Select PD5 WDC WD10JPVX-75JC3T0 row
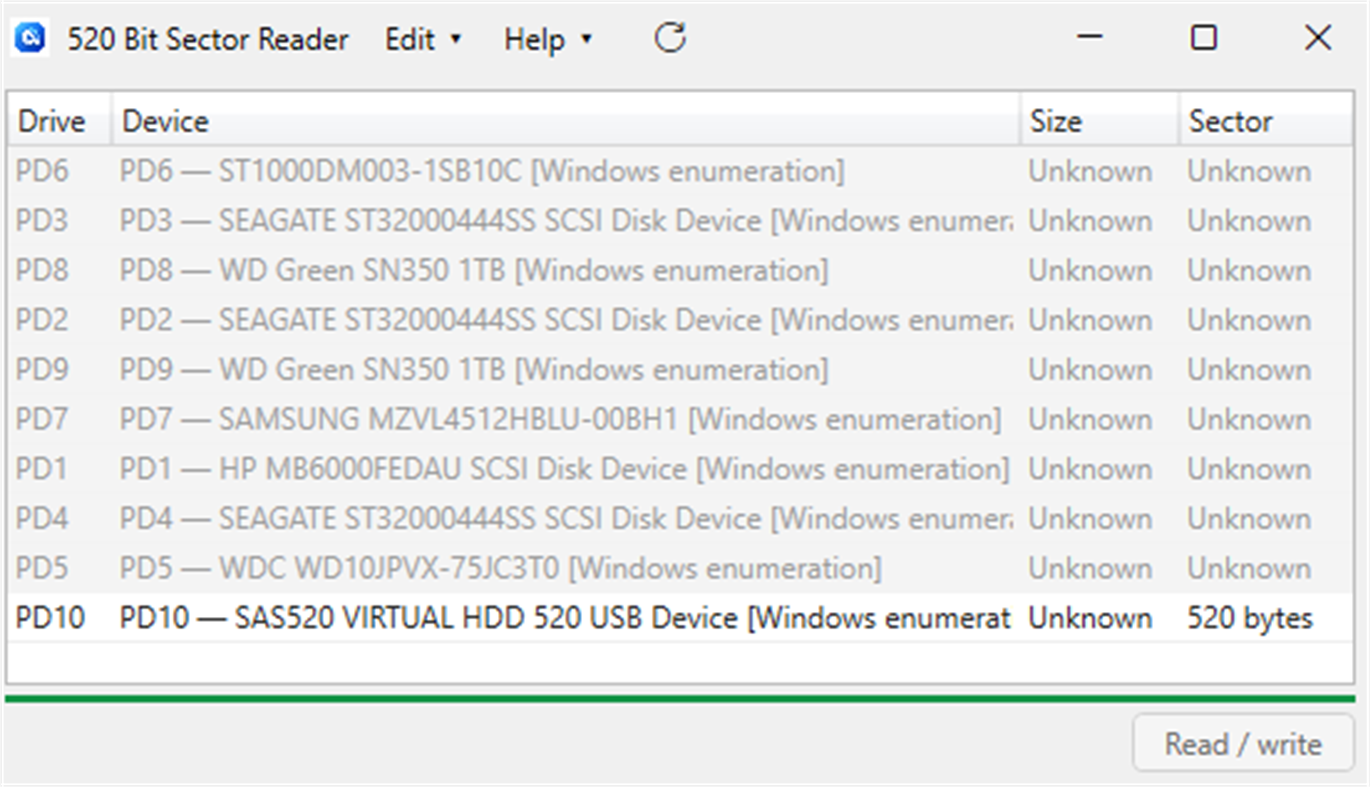 (680, 568)
